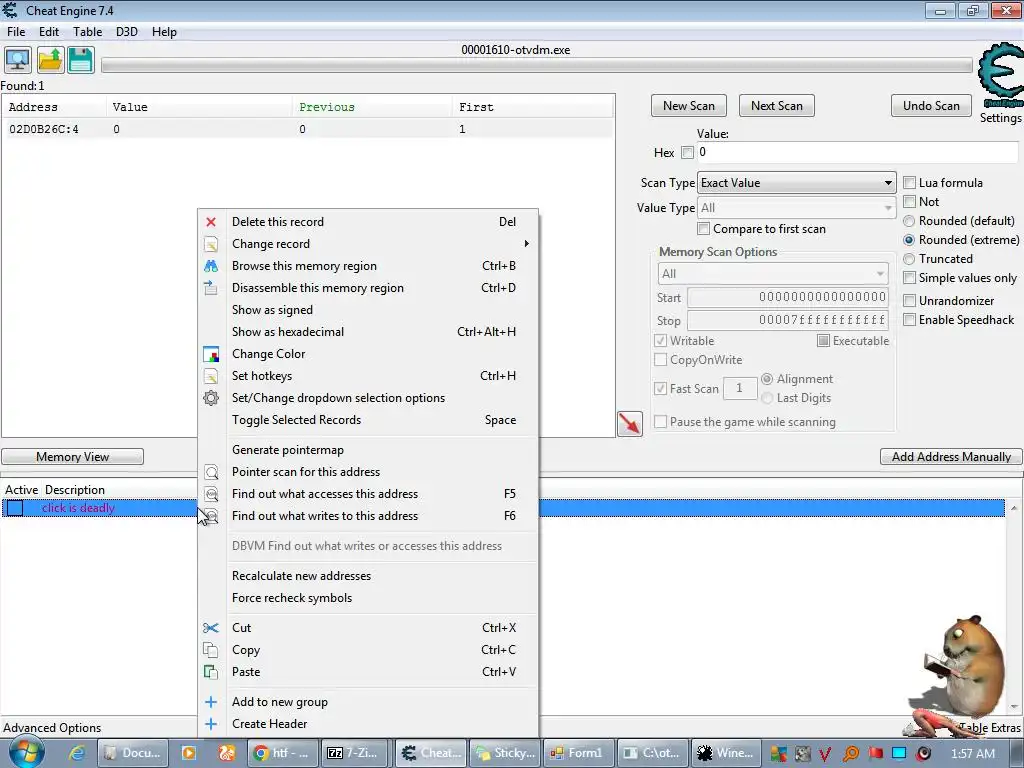1024x768 pixels.
Task: Enable Speedhack checkbox
Action: (x=909, y=320)
